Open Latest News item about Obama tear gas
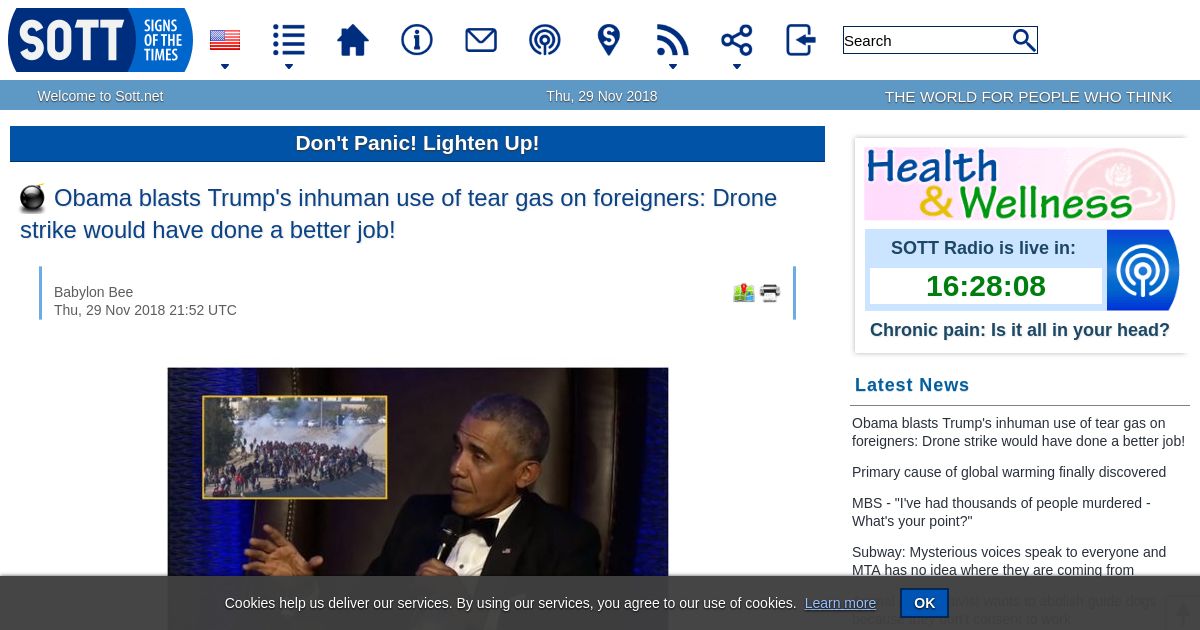 click(1018, 432)
